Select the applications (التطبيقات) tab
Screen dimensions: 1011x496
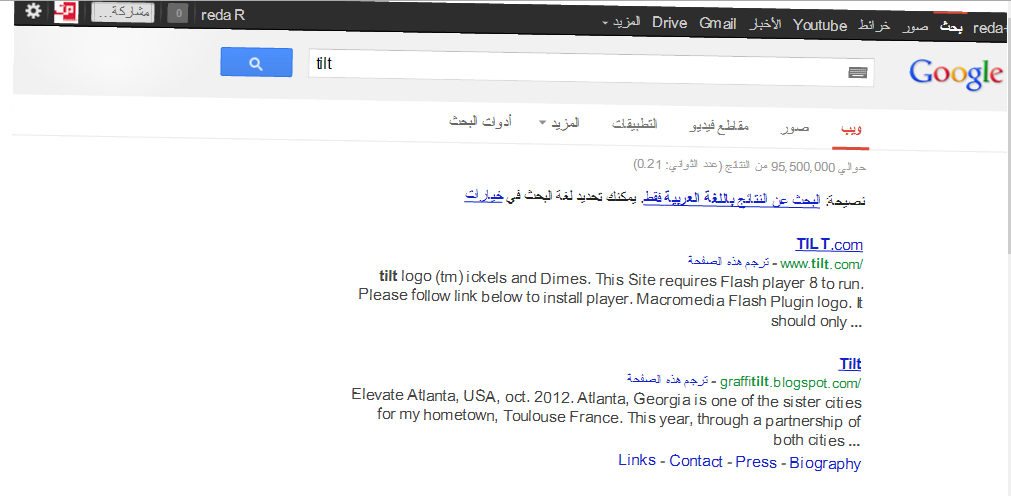click(634, 123)
